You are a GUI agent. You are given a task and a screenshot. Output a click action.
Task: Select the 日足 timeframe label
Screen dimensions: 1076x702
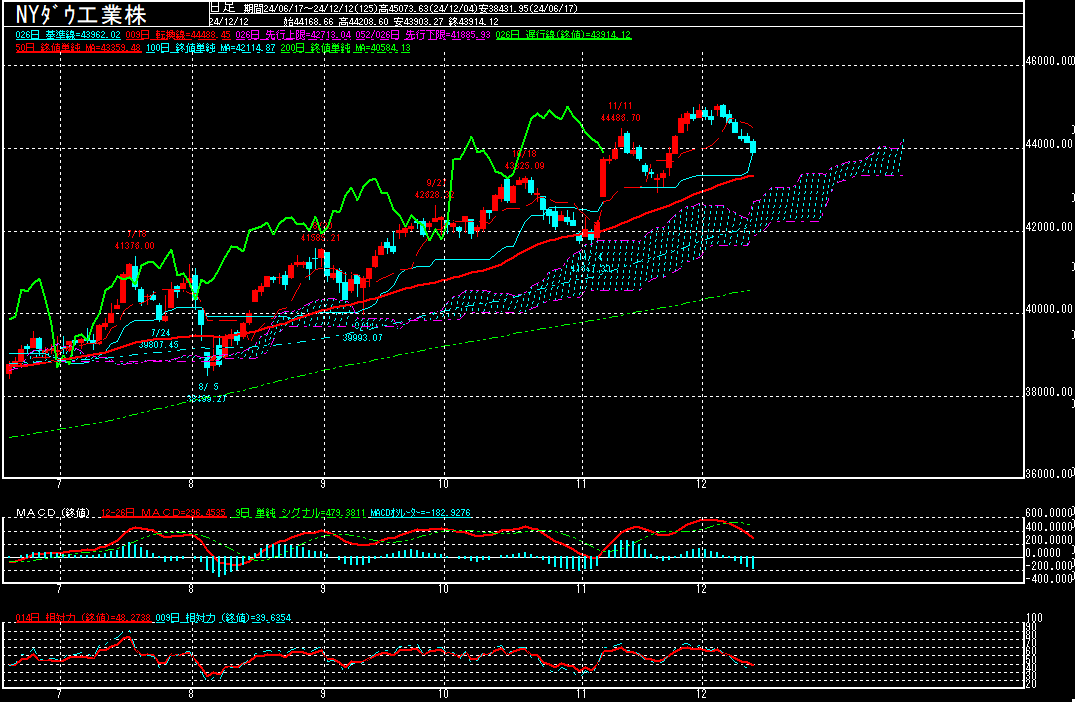[x=222, y=8]
